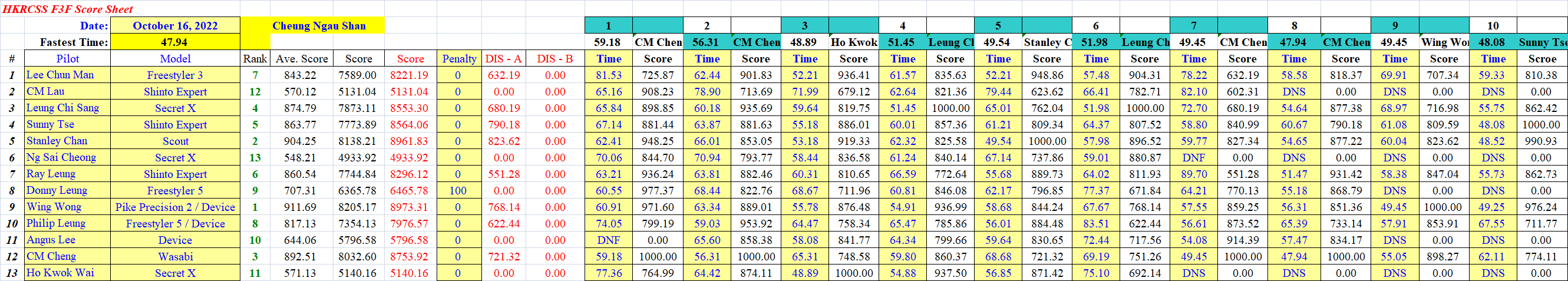Select the October 16, 2022 date cell

[x=174, y=25]
